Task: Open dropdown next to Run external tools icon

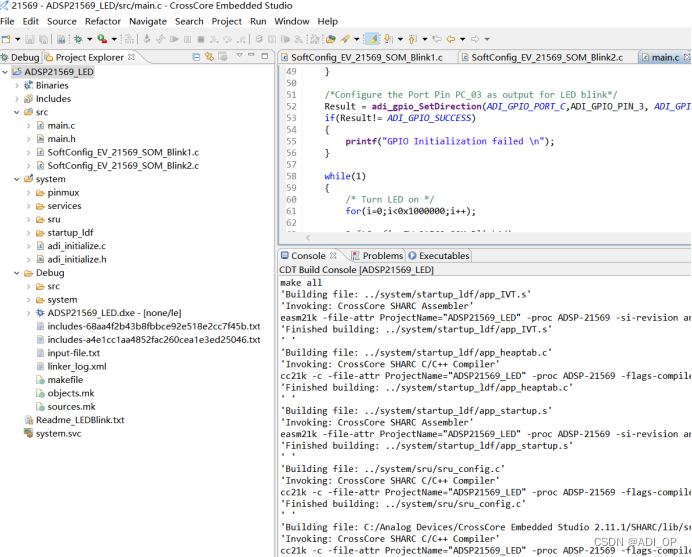Action: pyautogui.click(x=114, y=39)
